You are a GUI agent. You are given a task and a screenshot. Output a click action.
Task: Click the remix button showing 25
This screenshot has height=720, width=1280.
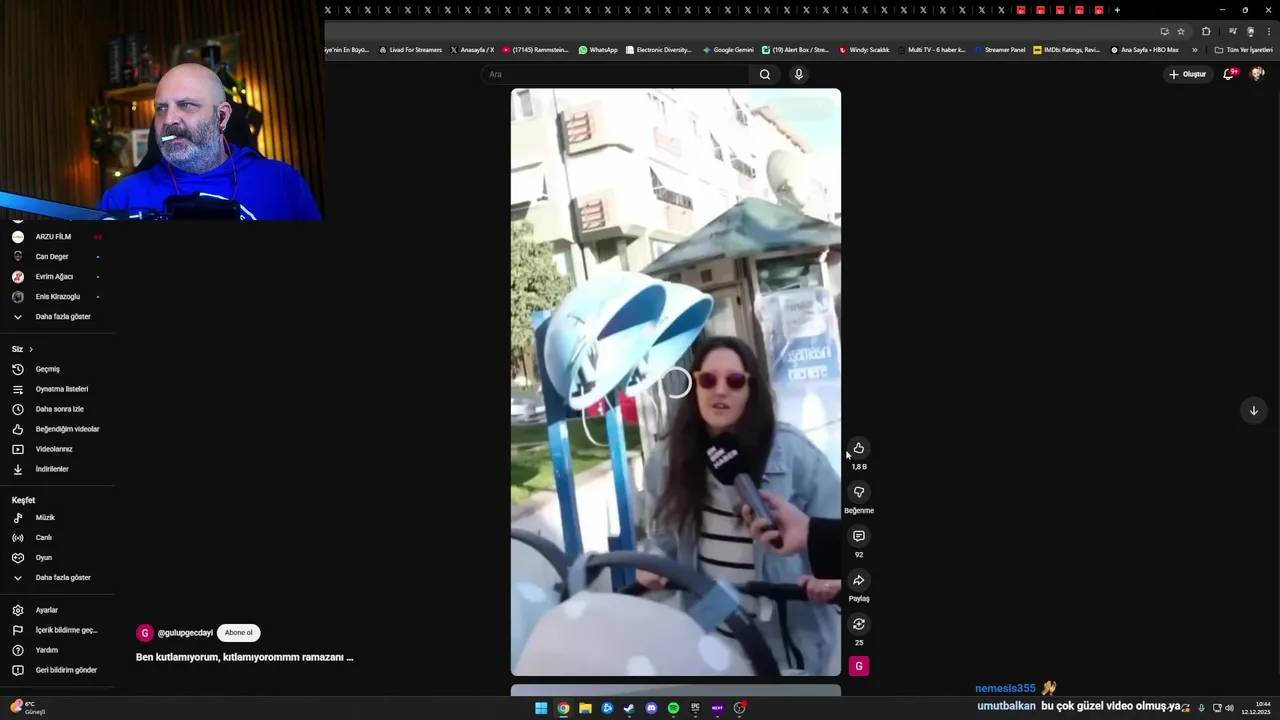[x=858, y=624]
